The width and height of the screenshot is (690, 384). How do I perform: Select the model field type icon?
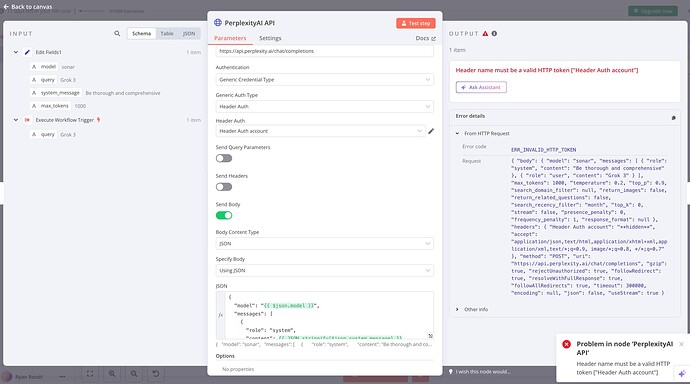(x=34, y=67)
